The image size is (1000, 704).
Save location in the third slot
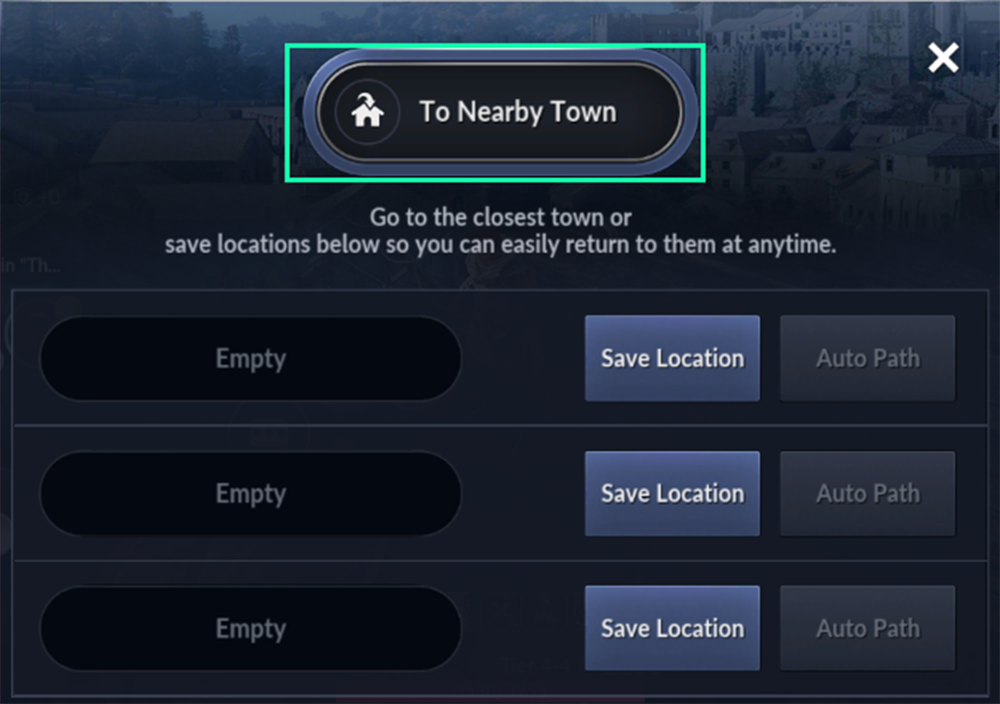coord(672,628)
